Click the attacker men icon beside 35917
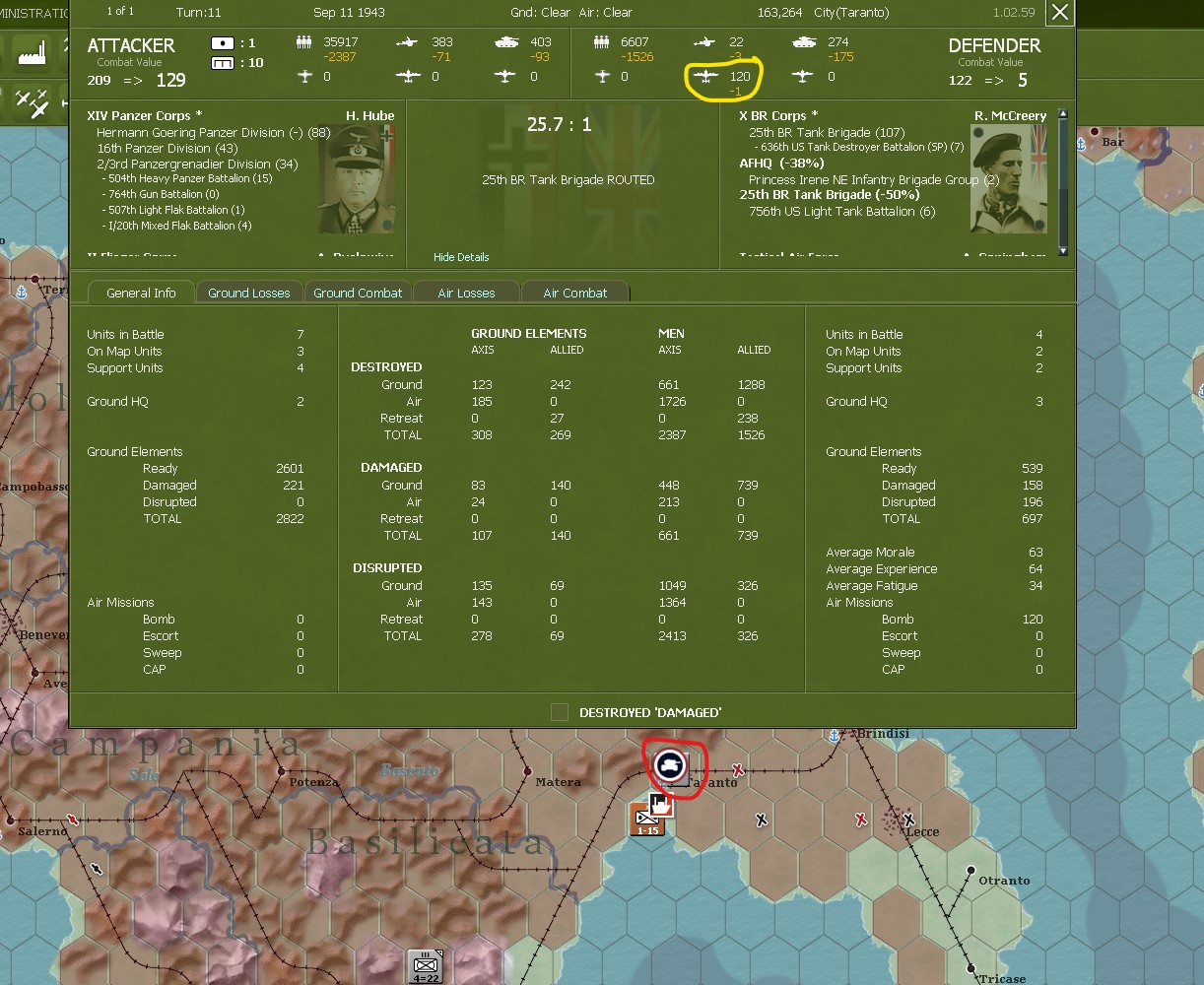1204x985 pixels. [303, 42]
